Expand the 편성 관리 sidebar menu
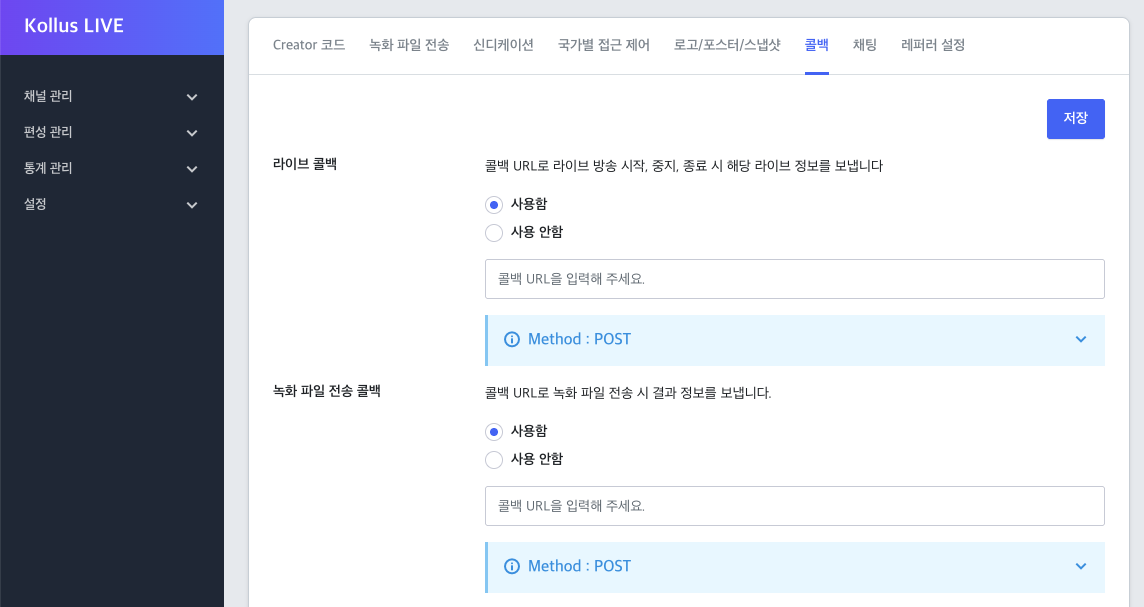This screenshot has height=607, width=1144. pyautogui.click(x=112, y=131)
